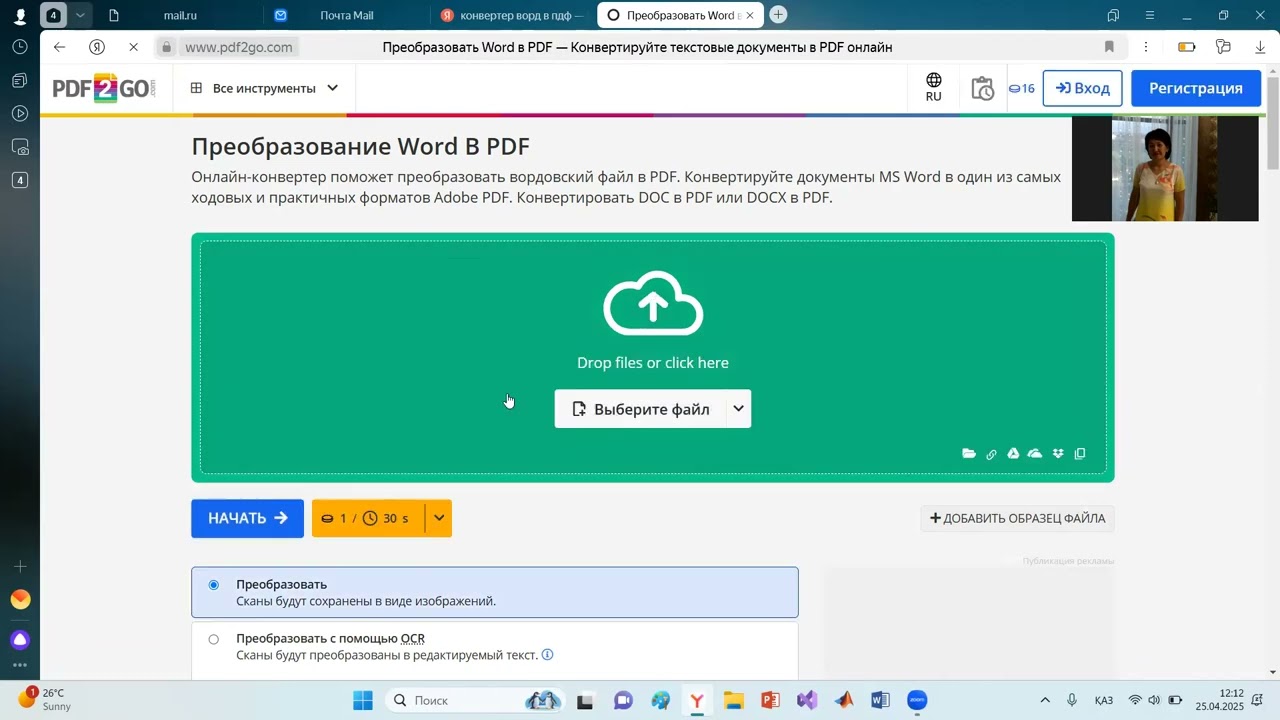Viewport: 1280px width, 720px height.
Task: Browse files via the folder icon
Action: pyautogui.click(x=969, y=454)
